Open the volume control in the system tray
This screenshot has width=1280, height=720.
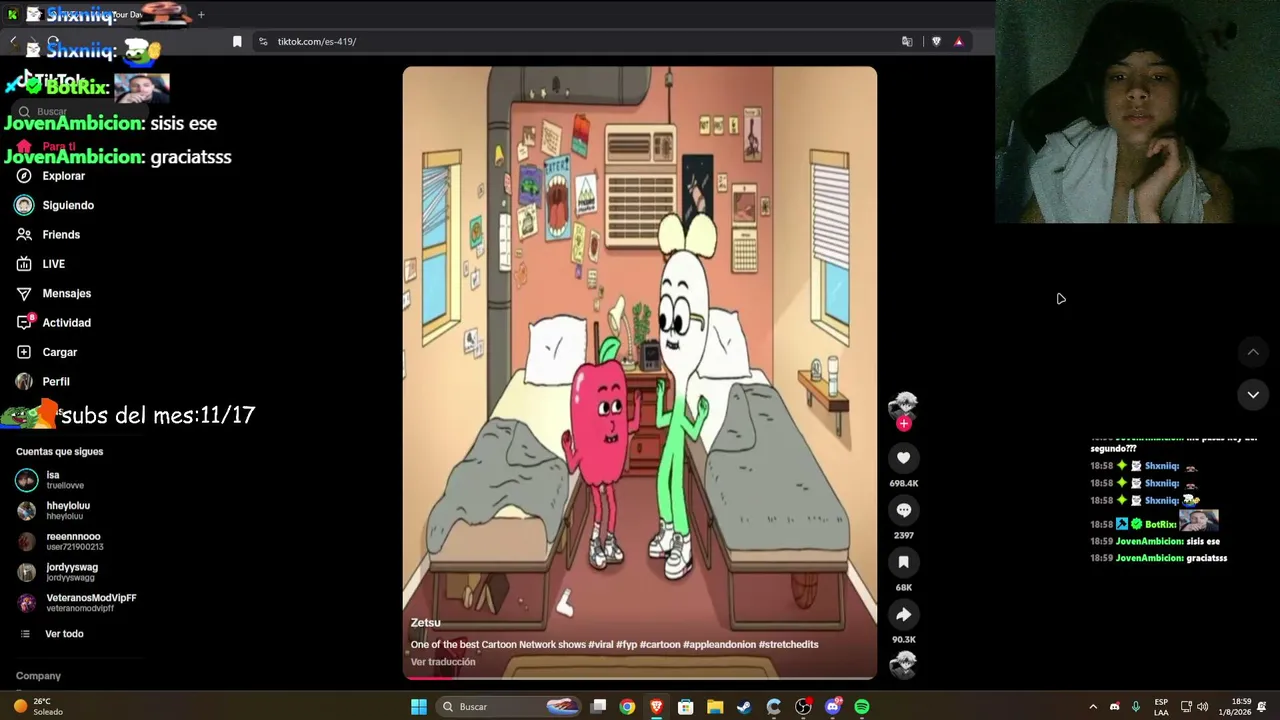[x=1203, y=707]
